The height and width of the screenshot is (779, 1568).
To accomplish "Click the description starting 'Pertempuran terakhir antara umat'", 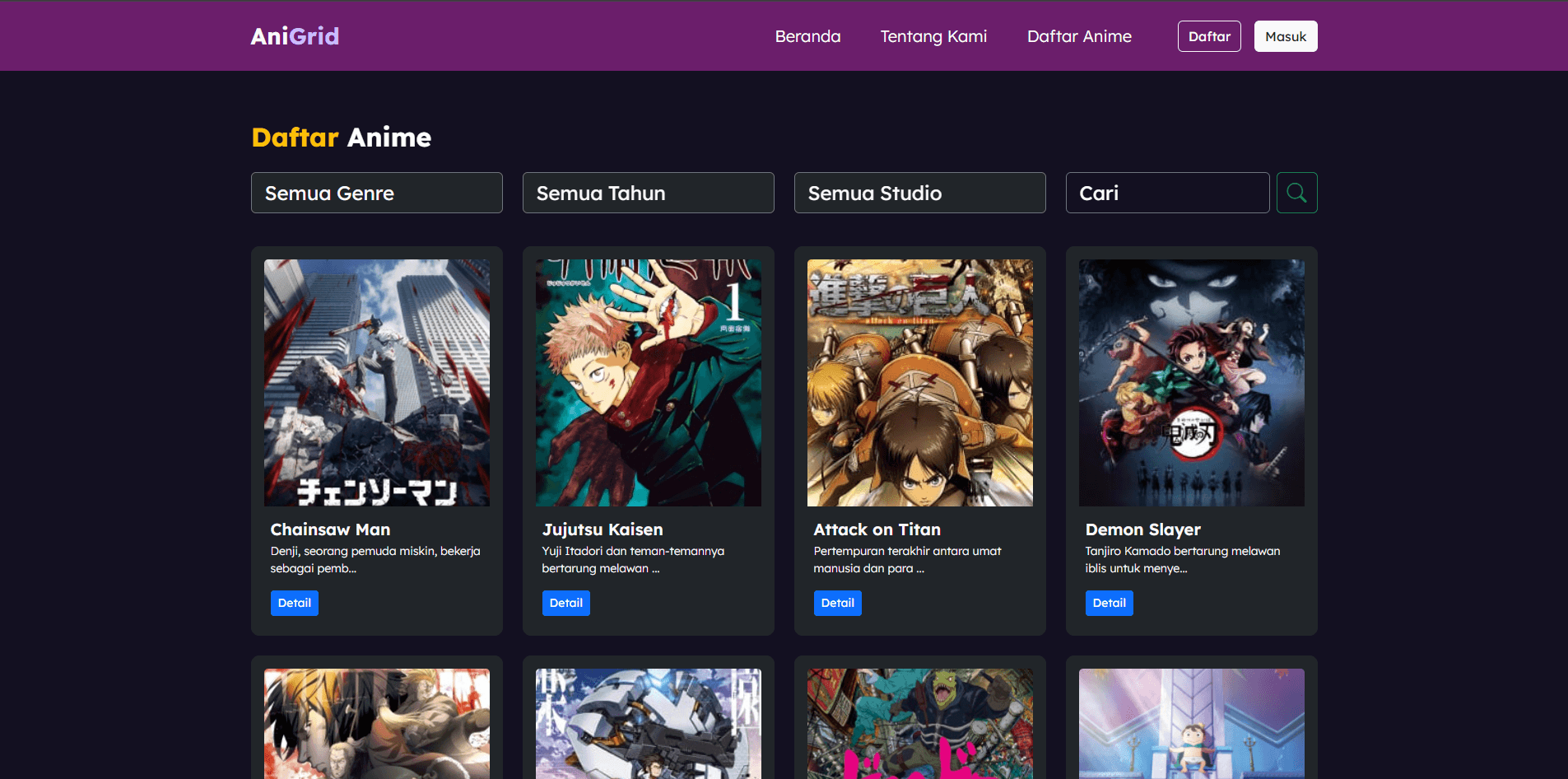I will point(908,559).
